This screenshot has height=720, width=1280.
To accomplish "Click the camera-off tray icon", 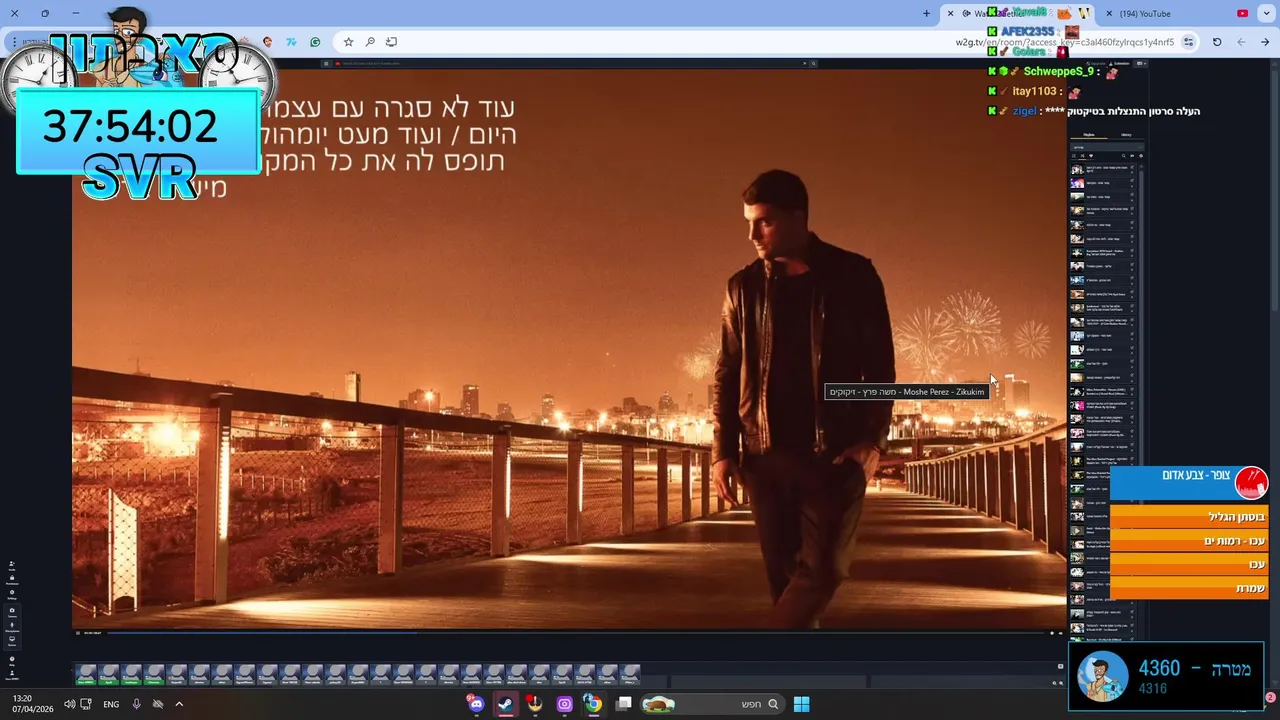I will point(158,704).
